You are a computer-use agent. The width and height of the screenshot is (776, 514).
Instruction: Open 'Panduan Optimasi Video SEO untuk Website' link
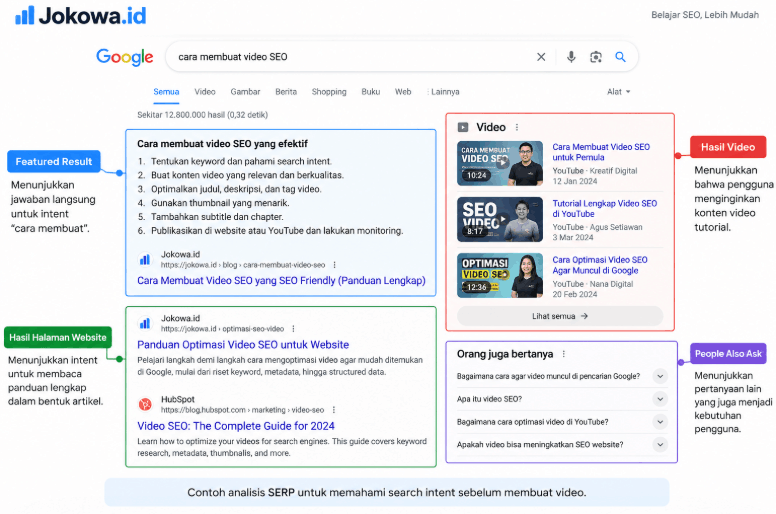click(243, 345)
